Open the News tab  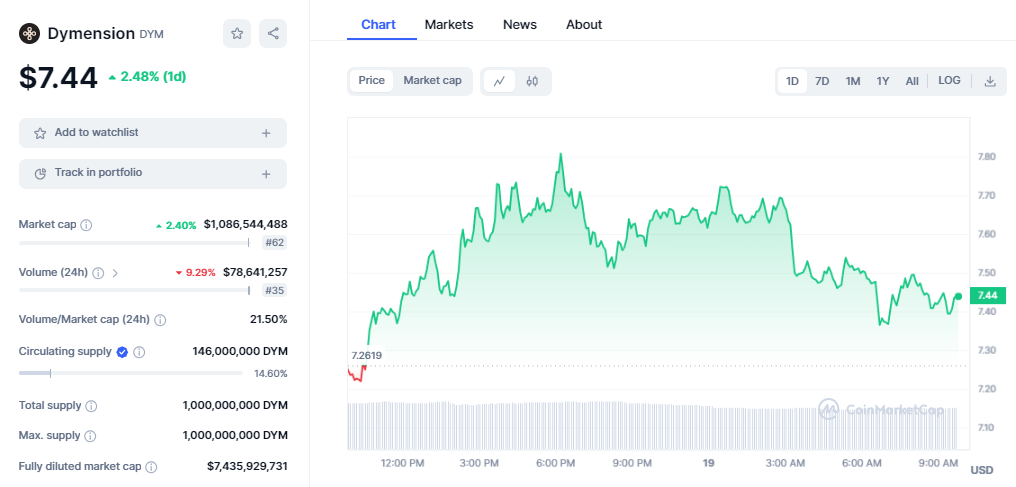point(520,25)
